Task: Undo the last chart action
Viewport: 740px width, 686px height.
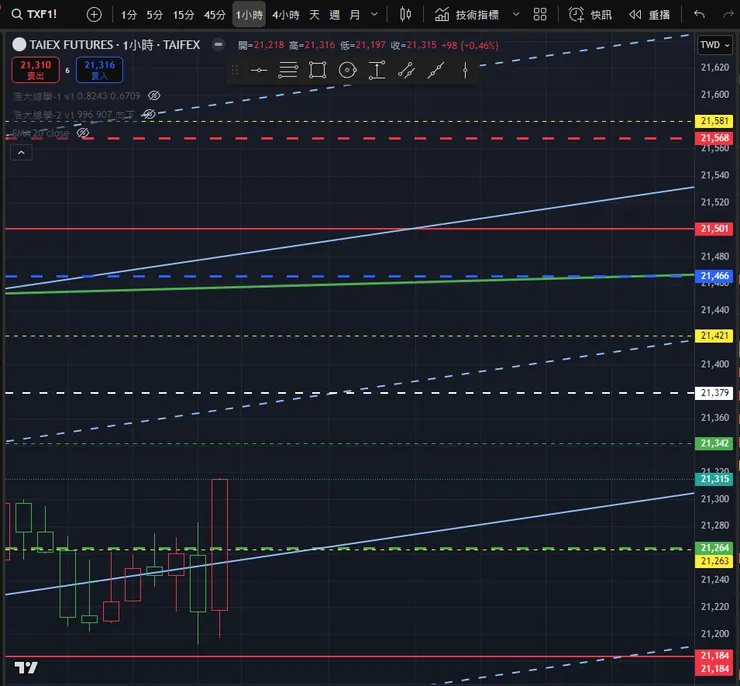Action: pos(699,15)
